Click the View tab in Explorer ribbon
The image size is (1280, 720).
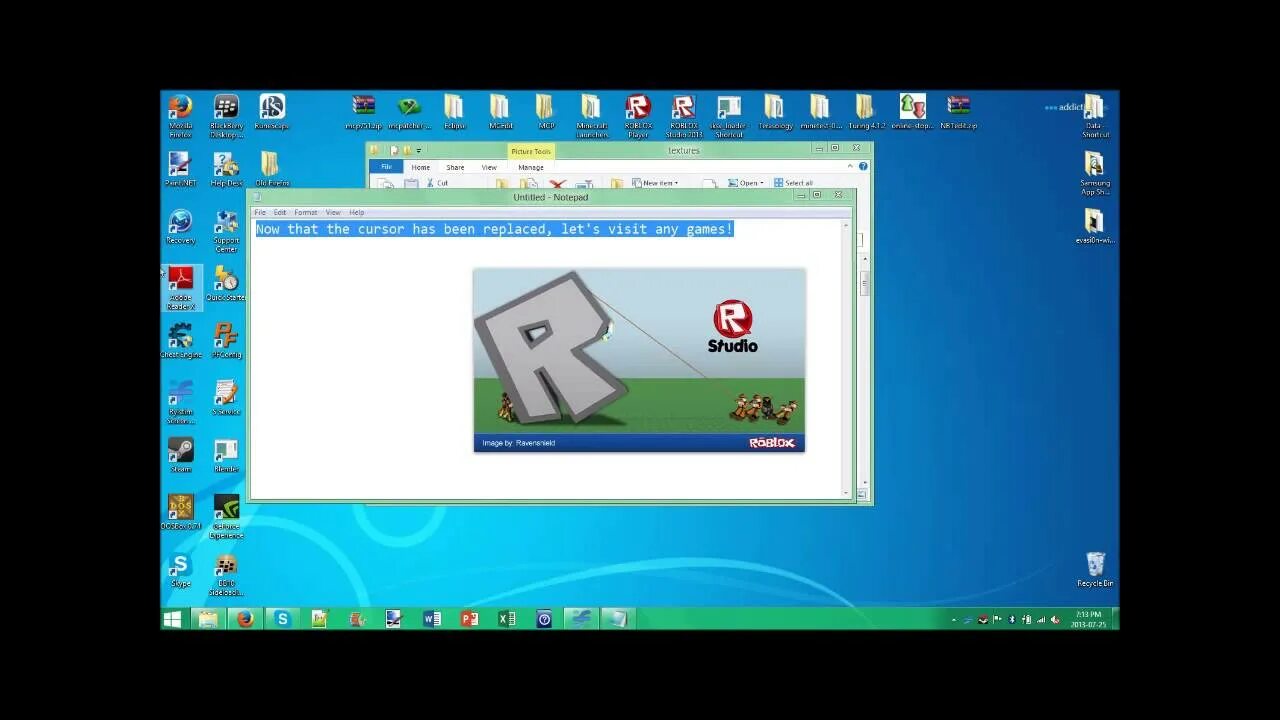(x=489, y=167)
